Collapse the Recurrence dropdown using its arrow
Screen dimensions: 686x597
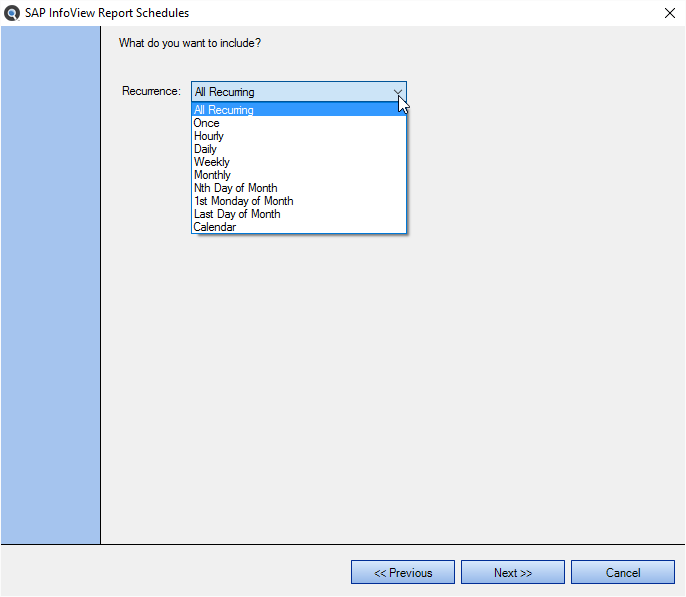398,92
